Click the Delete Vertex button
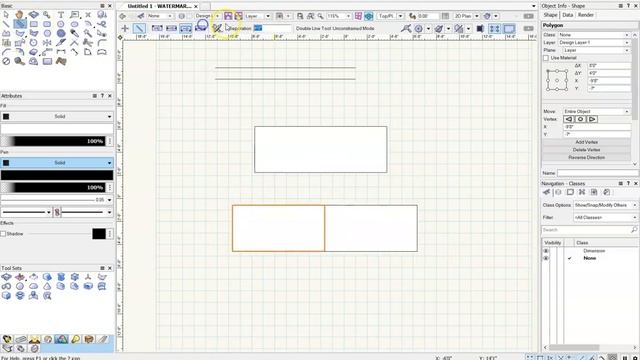This screenshot has width=640, height=360. pyautogui.click(x=587, y=150)
